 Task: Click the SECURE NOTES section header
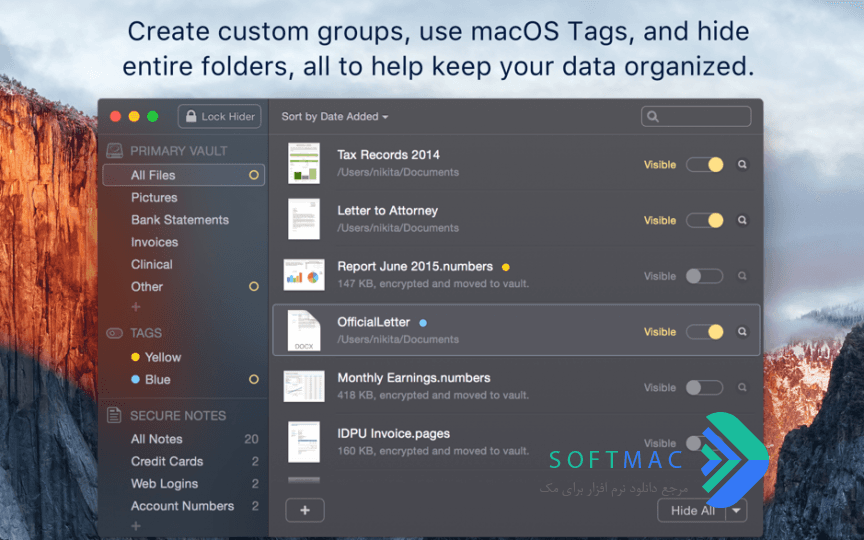click(x=178, y=415)
